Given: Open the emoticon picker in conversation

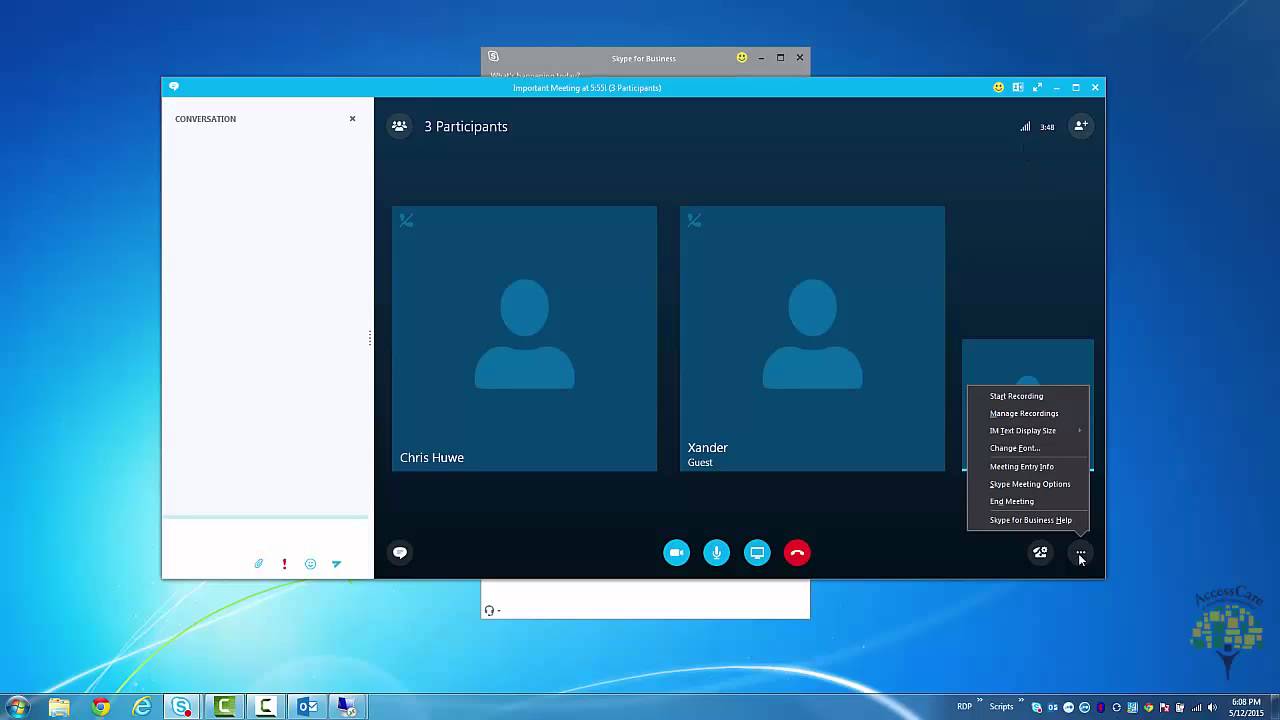Looking at the screenshot, I should pyautogui.click(x=310, y=564).
